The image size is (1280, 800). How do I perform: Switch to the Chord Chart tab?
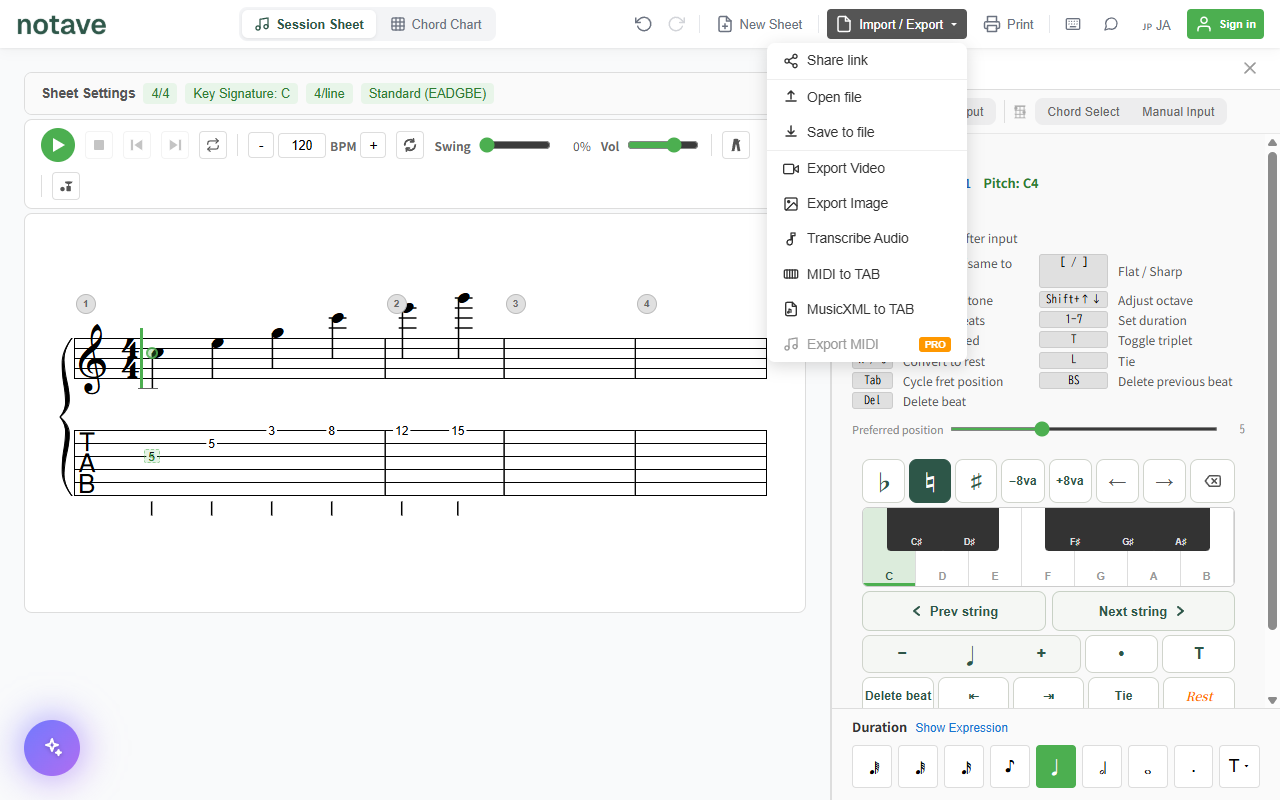(436, 24)
